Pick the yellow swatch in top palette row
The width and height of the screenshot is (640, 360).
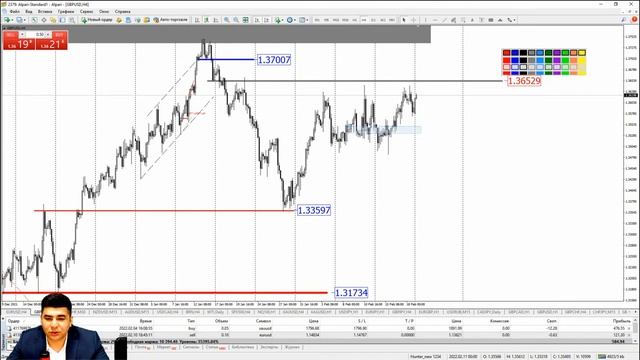coord(582,53)
